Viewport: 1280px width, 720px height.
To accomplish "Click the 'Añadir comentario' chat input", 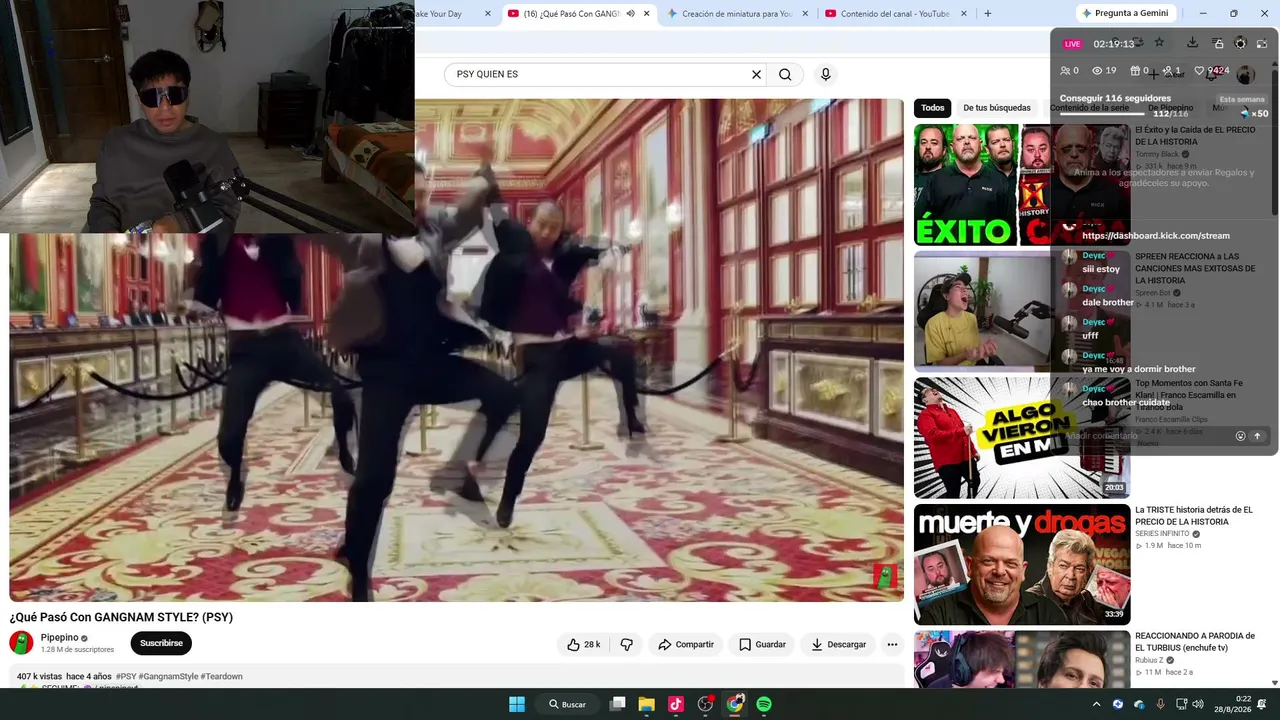I will pos(1146,436).
